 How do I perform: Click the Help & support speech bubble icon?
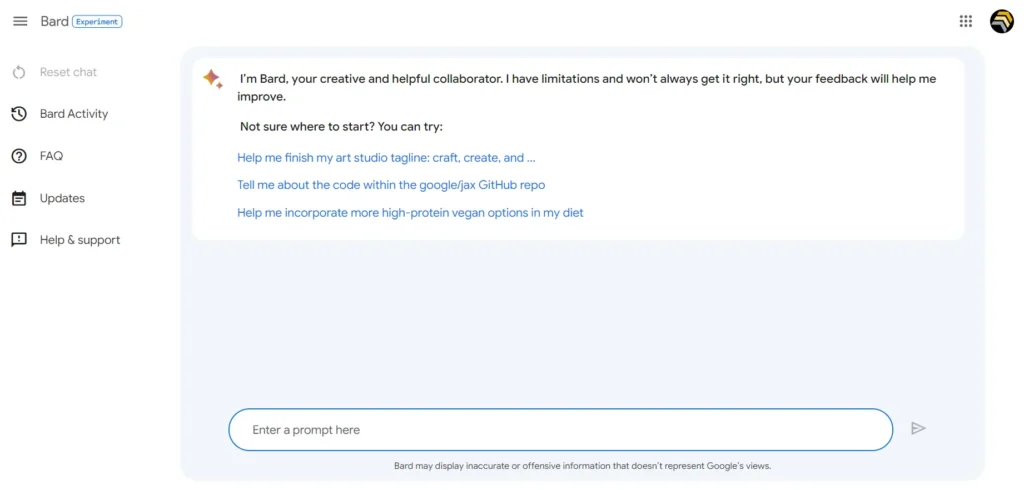pyautogui.click(x=19, y=240)
